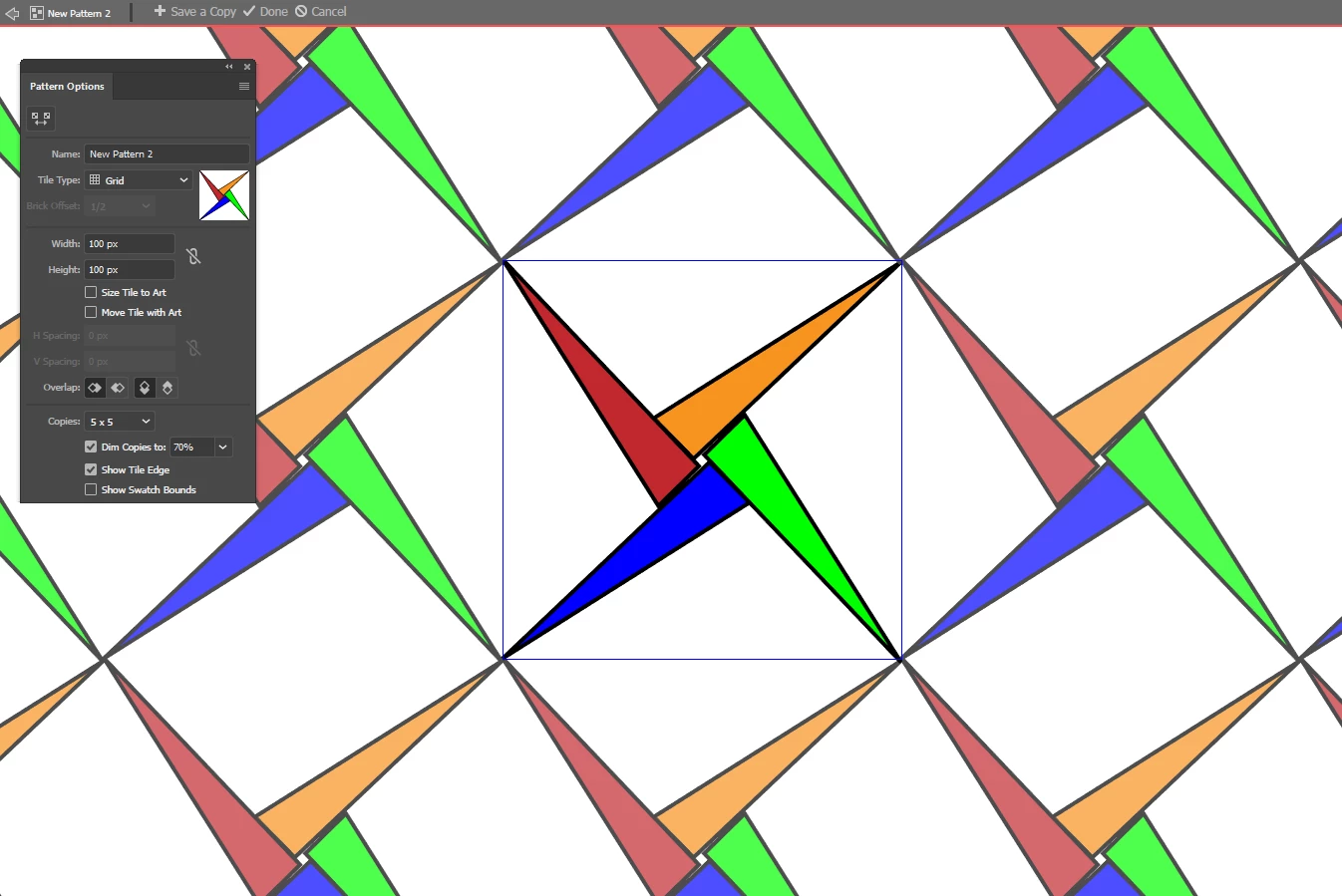Viewport: 1342px width, 896px height.
Task: Select Bottom in Front overlap icon
Action: tap(168, 388)
